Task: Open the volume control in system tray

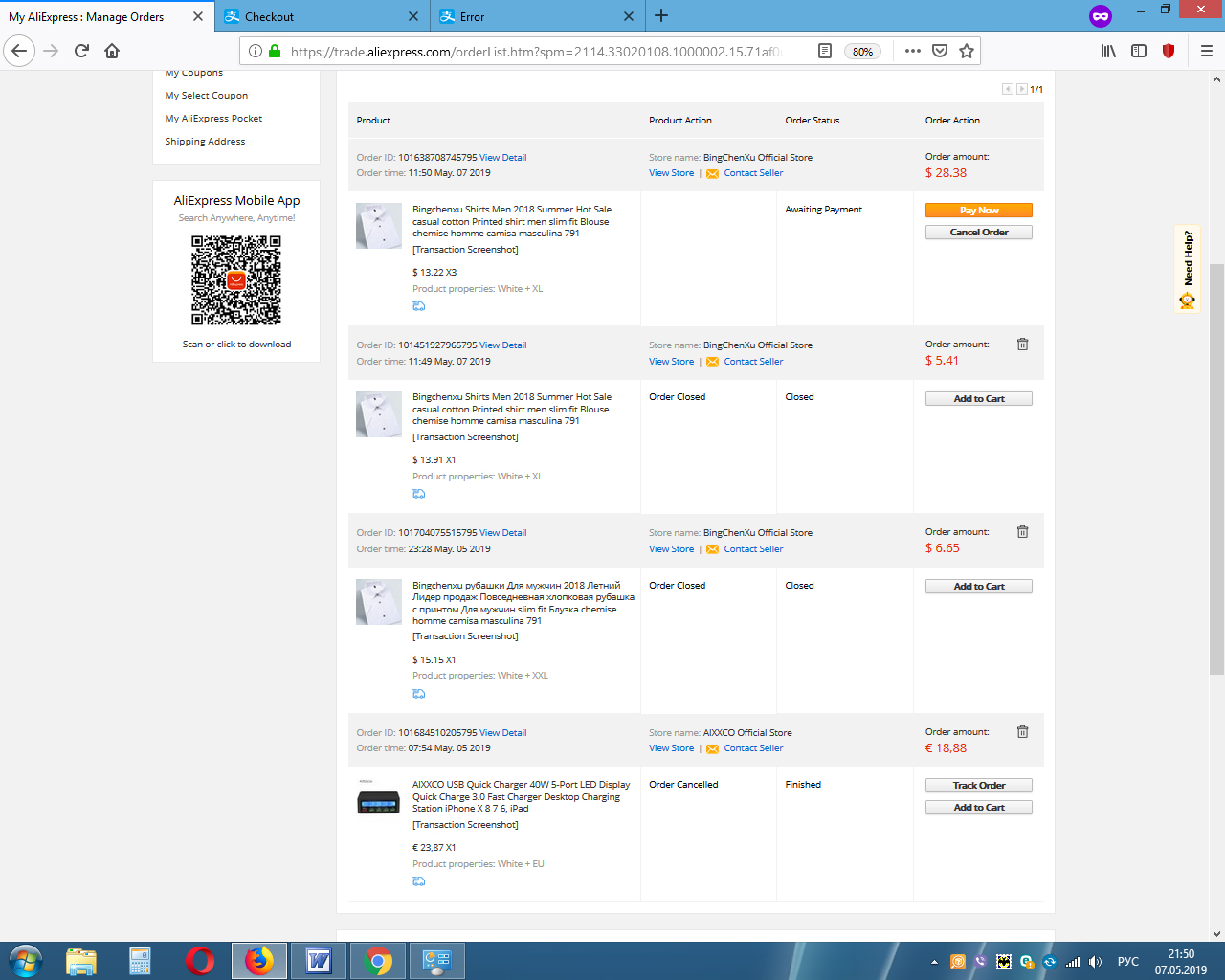Action: point(1096,962)
